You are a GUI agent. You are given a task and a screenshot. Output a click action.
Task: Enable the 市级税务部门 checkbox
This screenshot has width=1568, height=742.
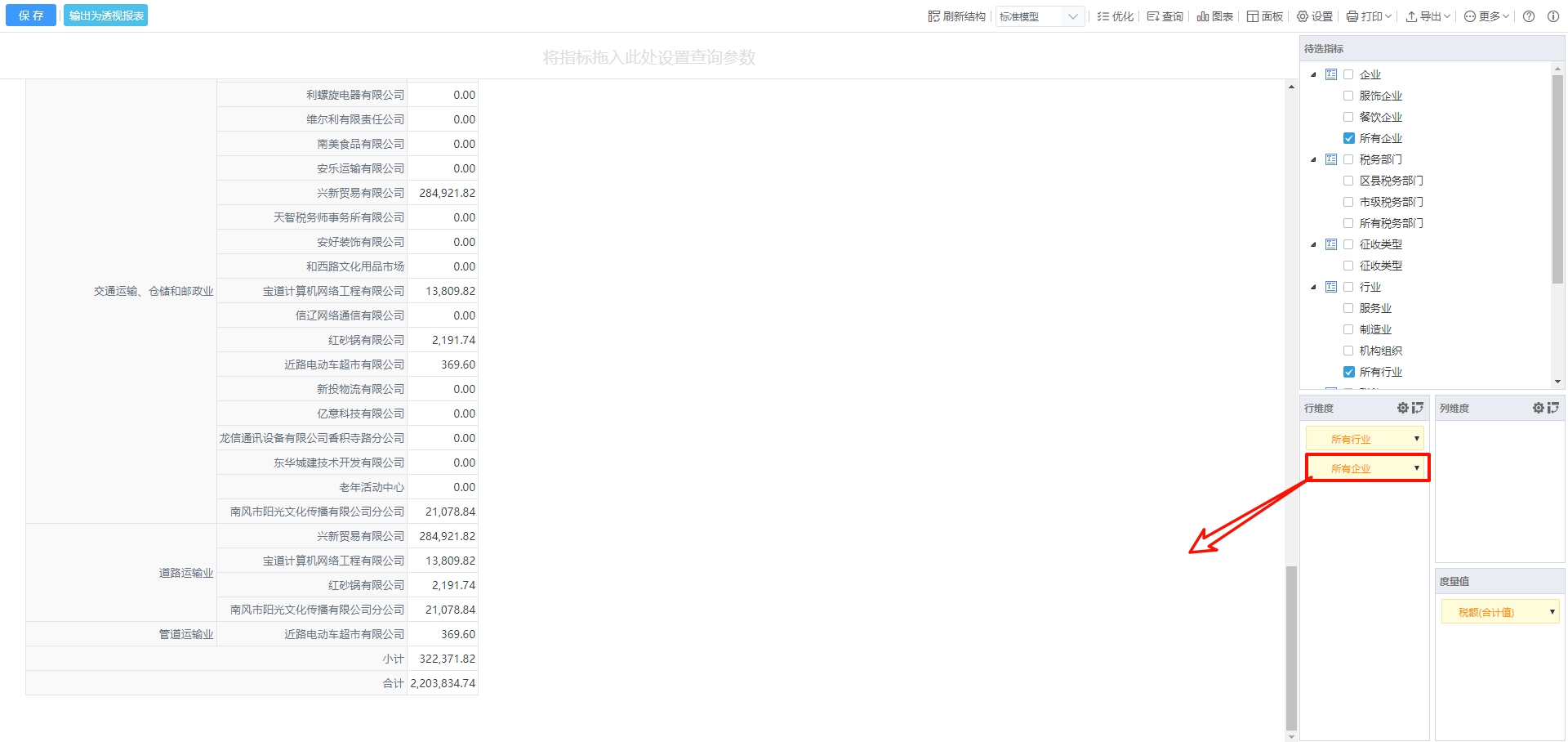1348,202
